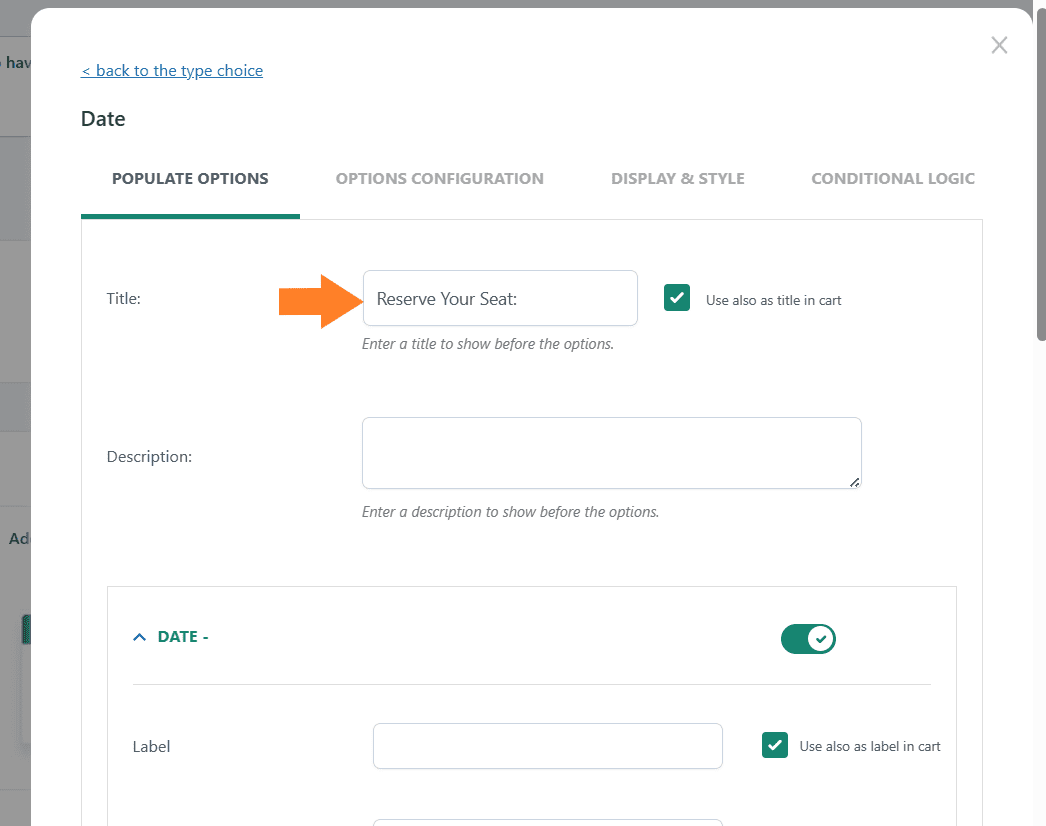Click the 'DATE -' section title

[183, 637]
